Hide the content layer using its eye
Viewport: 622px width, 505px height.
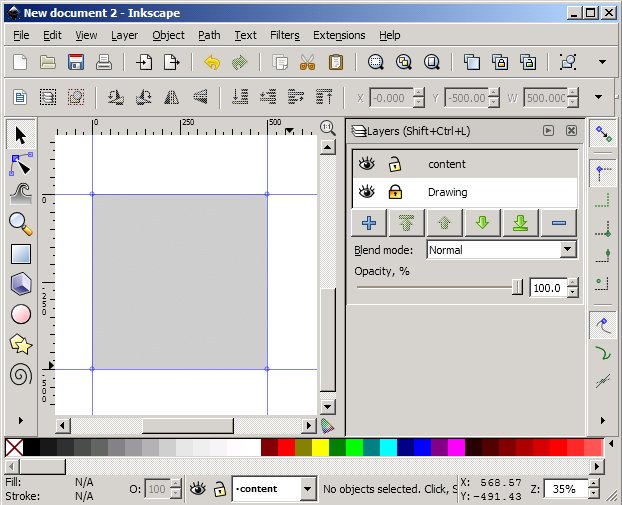(x=367, y=163)
